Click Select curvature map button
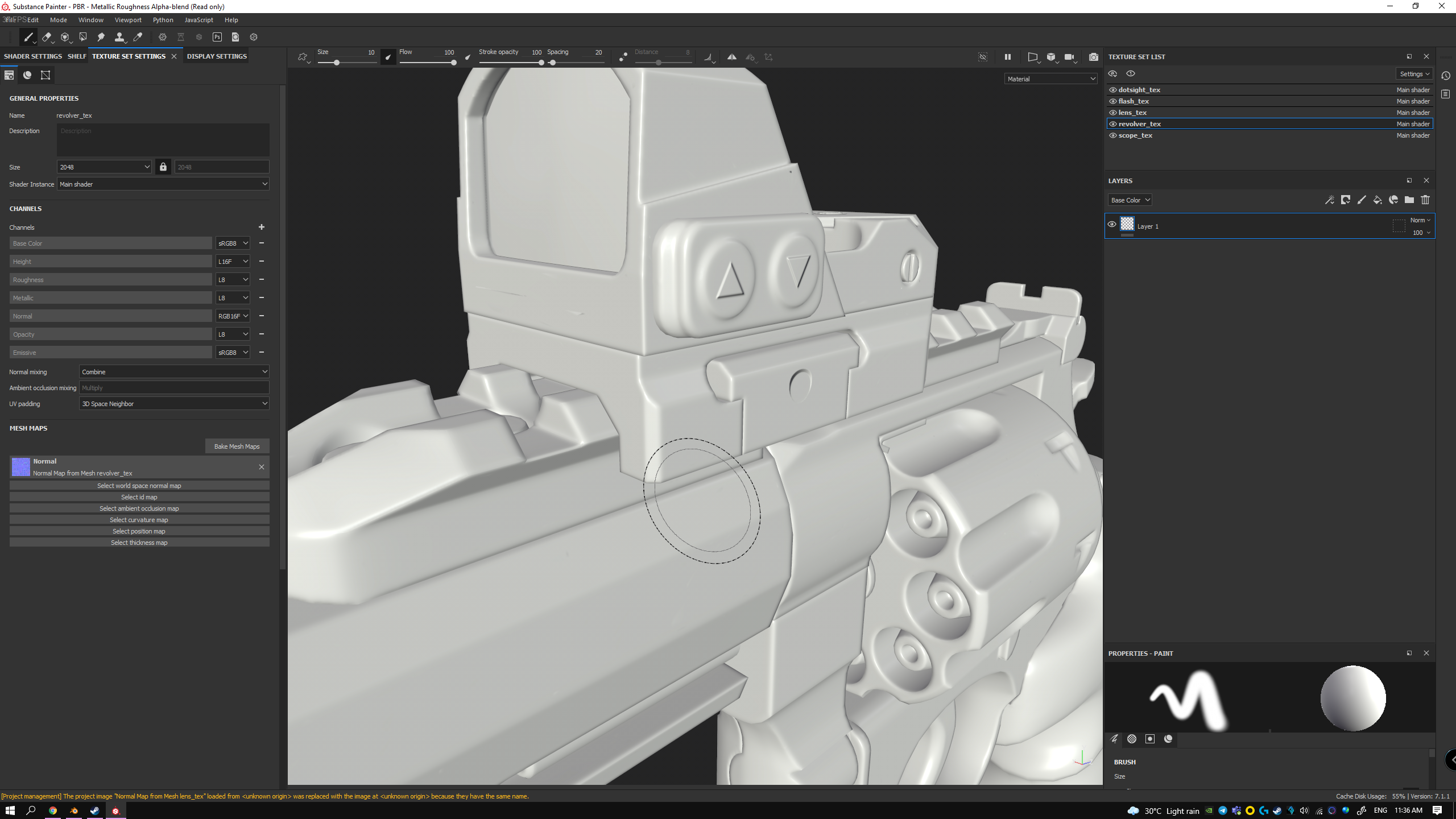The image size is (1456, 819). (x=139, y=520)
